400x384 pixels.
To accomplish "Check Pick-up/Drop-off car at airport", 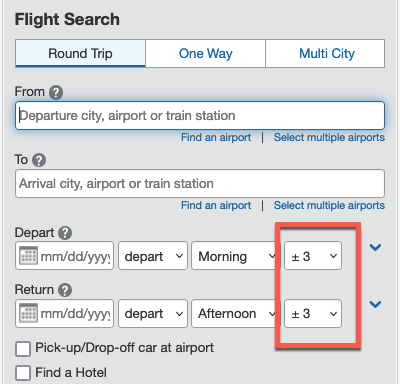I will (x=23, y=349).
